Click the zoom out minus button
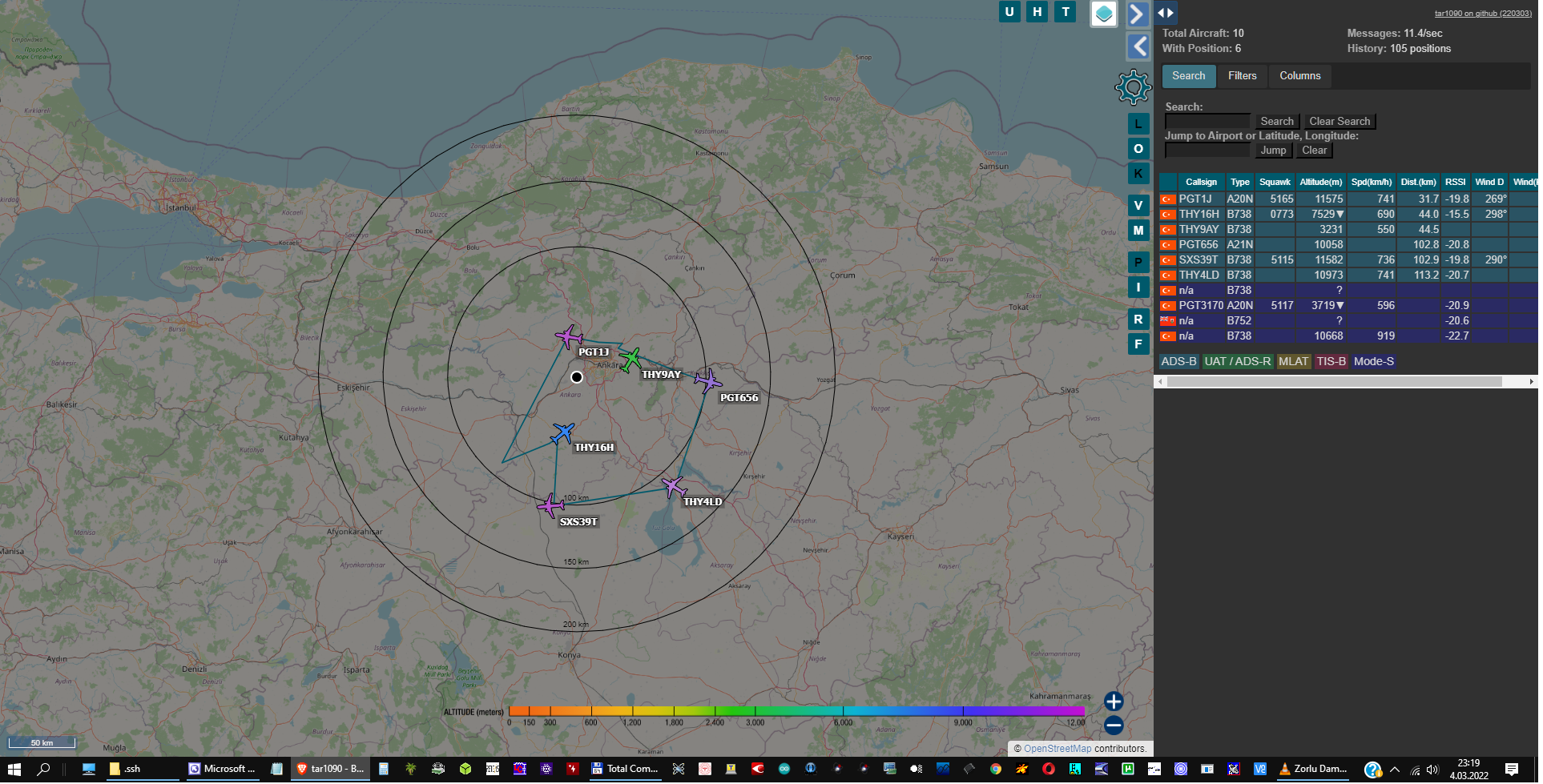The height and width of the screenshot is (784, 1543). (1113, 726)
